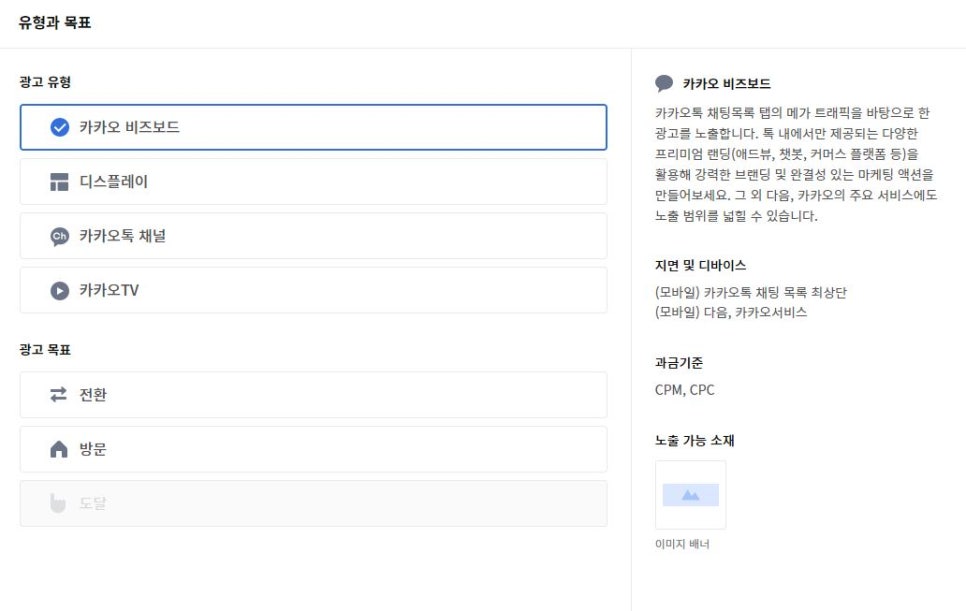Select 전환 as the ad goal

(x=314, y=395)
